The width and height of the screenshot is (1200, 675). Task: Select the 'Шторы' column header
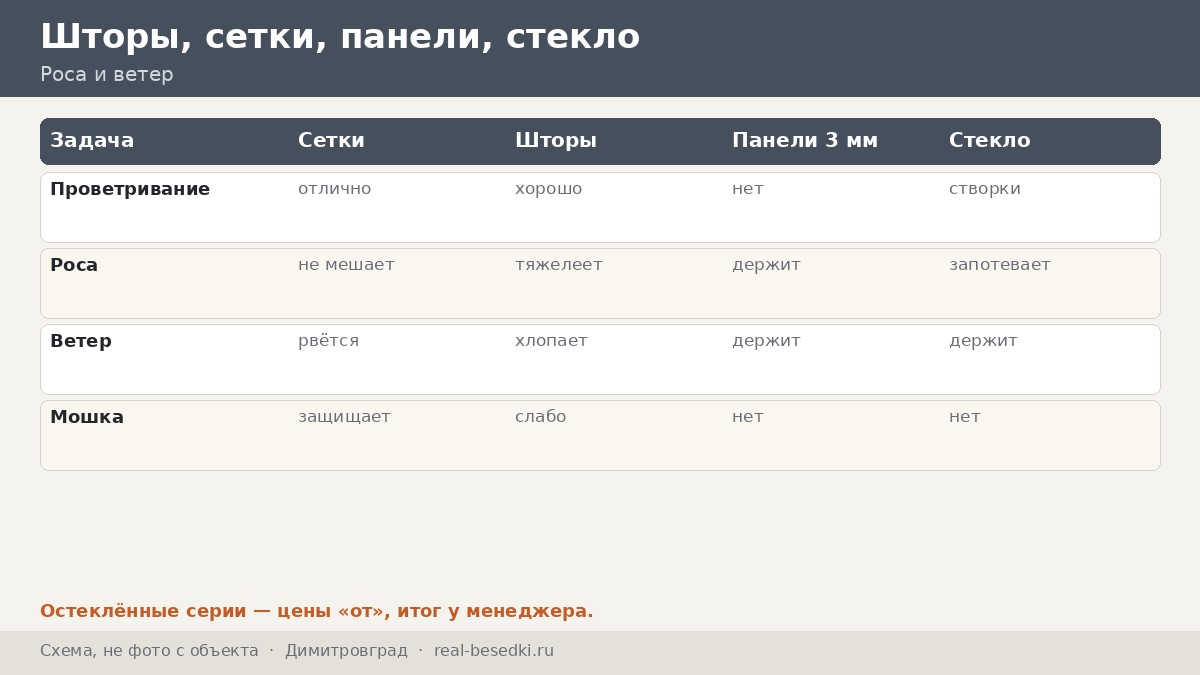(556, 141)
